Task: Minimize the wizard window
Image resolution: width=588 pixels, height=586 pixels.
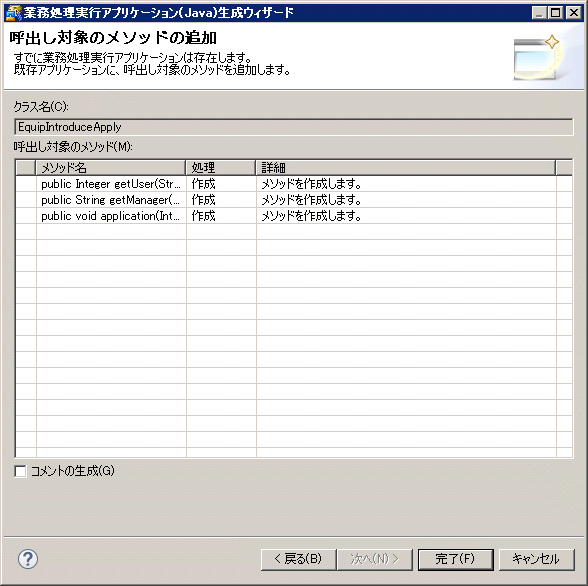Action: (539, 13)
